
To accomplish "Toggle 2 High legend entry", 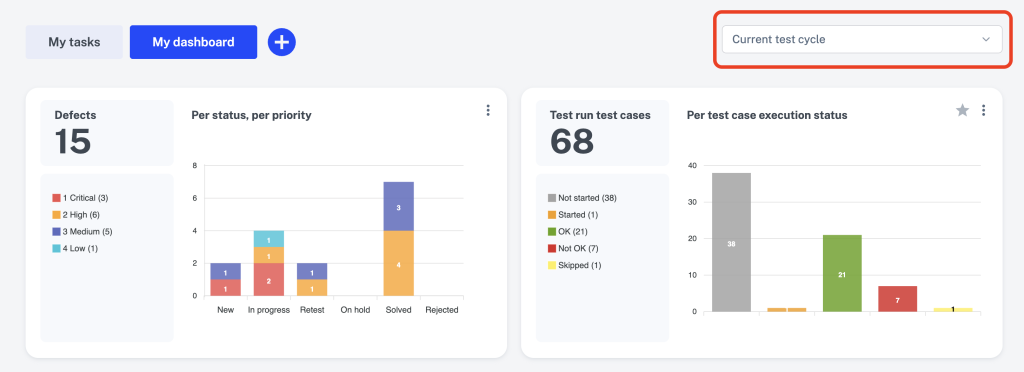I will coord(76,215).
